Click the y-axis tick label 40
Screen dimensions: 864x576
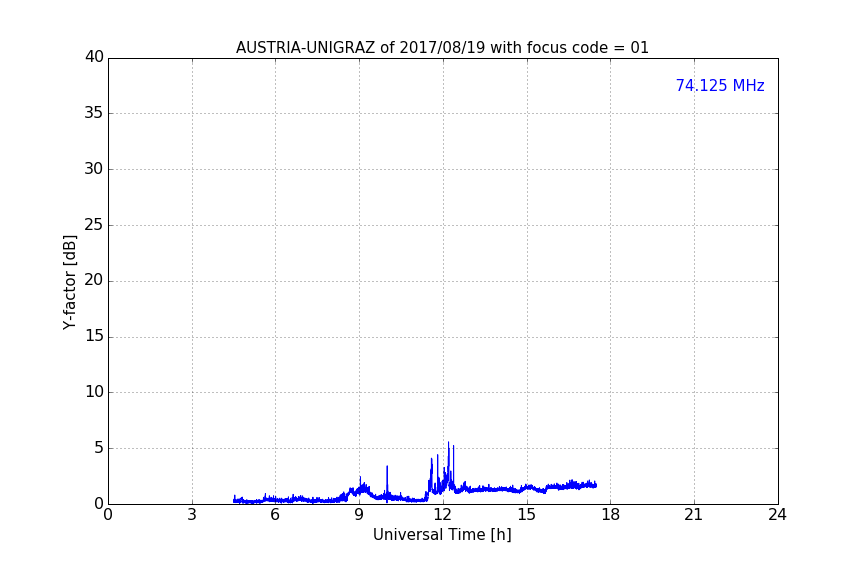(x=94, y=57)
